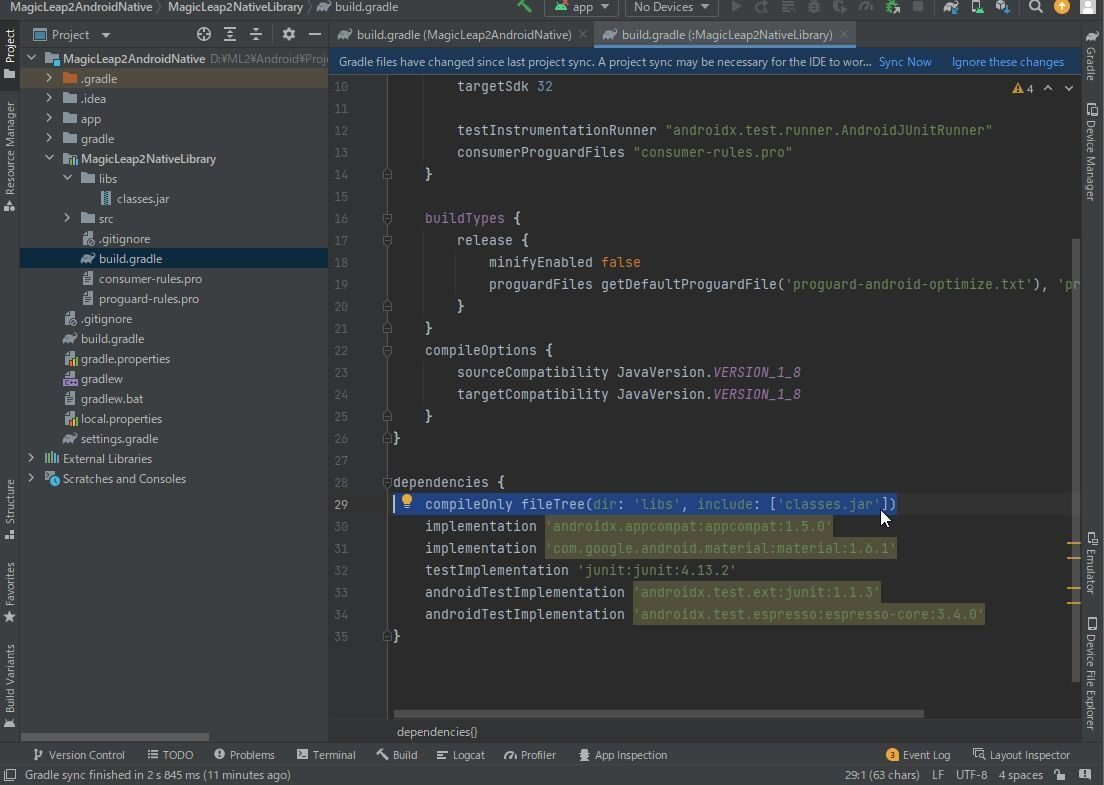The height and width of the screenshot is (785, 1104).
Task: Click the Profile app gauge icon
Action: point(865,7)
